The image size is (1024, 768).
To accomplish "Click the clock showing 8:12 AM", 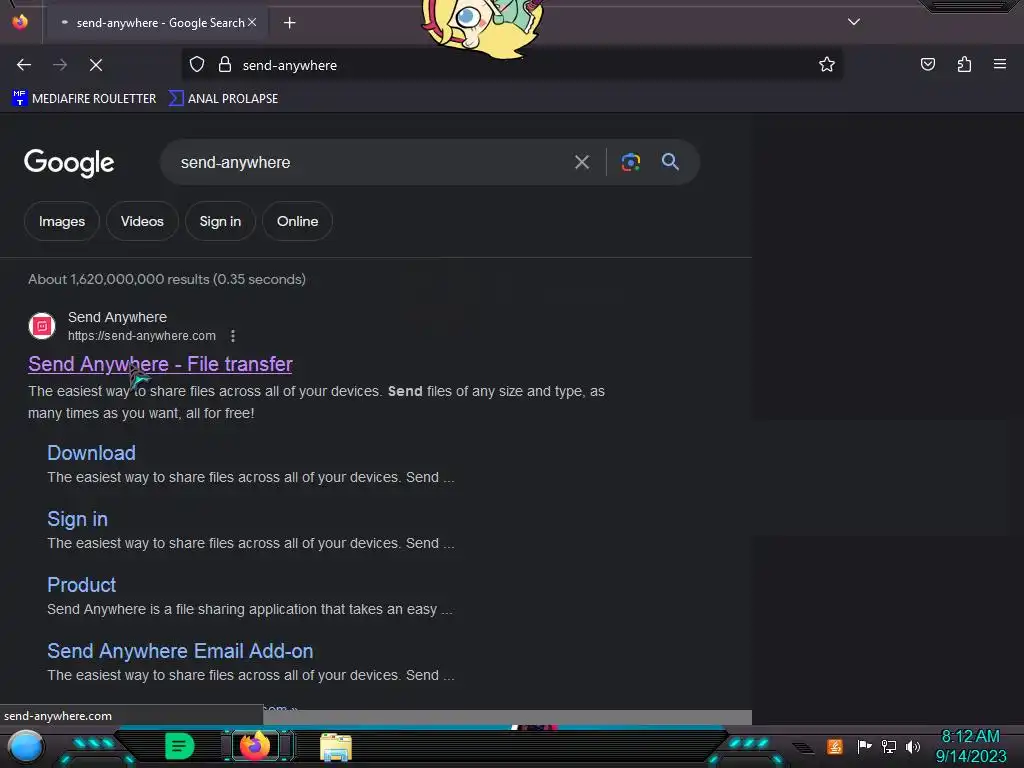I will [x=970, y=737].
